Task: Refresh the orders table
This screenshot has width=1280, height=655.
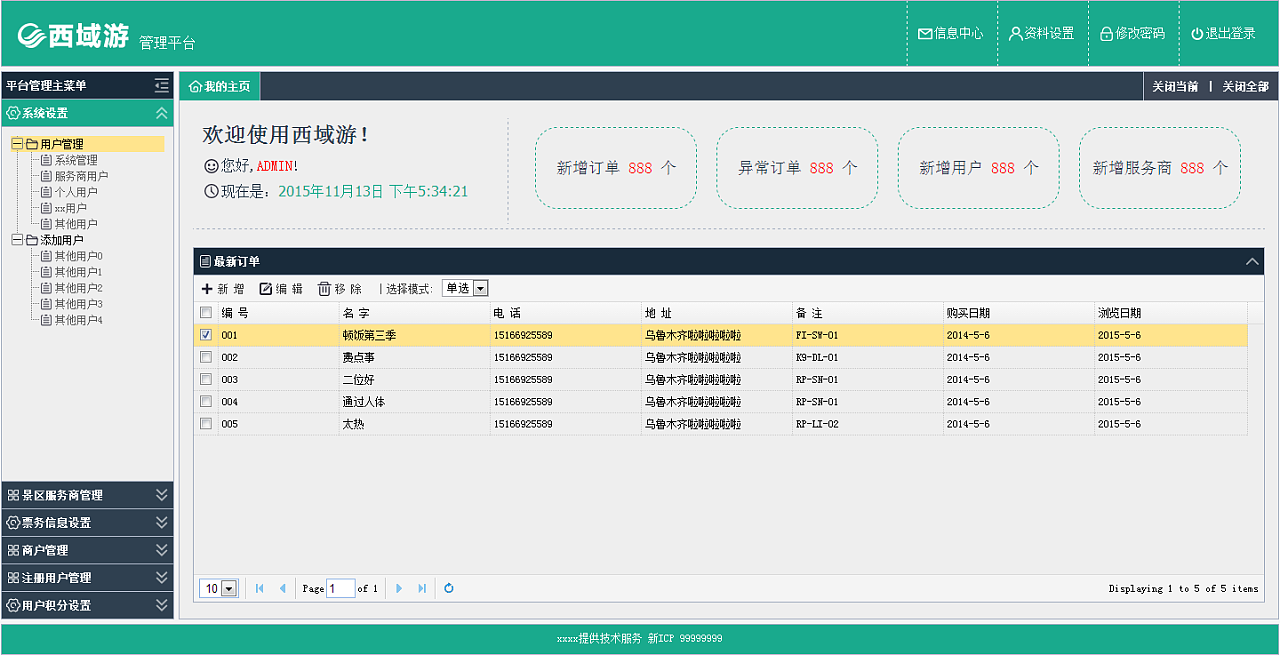Action: click(x=449, y=589)
